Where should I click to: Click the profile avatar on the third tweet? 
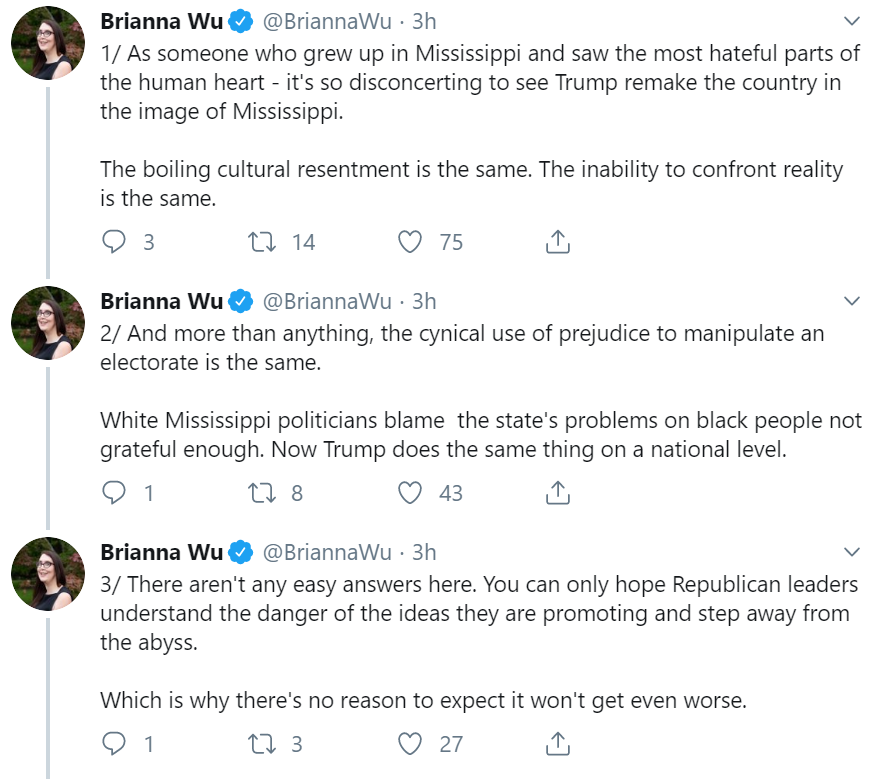[48, 574]
